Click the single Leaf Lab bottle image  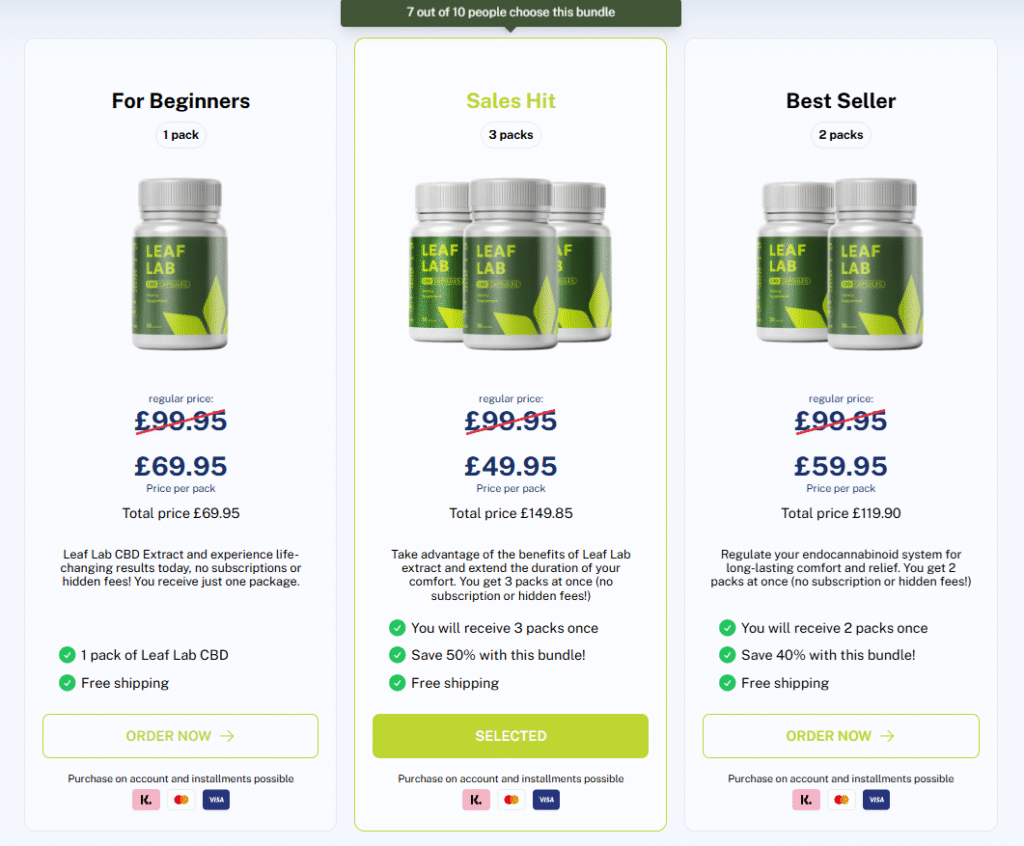tap(181, 264)
